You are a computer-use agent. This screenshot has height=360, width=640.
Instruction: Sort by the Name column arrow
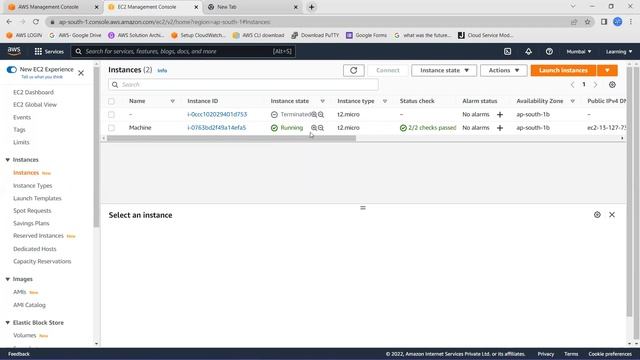point(172,101)
